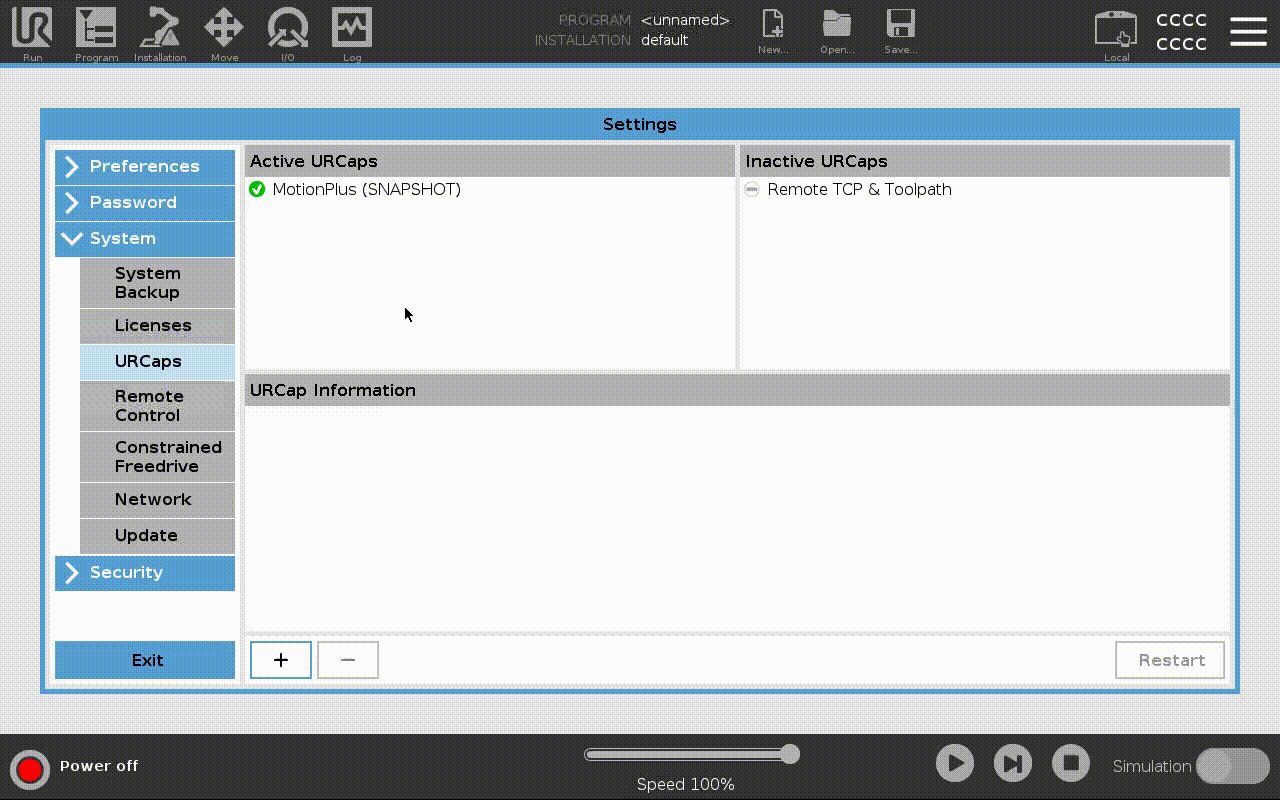Toggle the Simulation switch
This screenshot has height=800, width=1280.
tap(1232, 766)
